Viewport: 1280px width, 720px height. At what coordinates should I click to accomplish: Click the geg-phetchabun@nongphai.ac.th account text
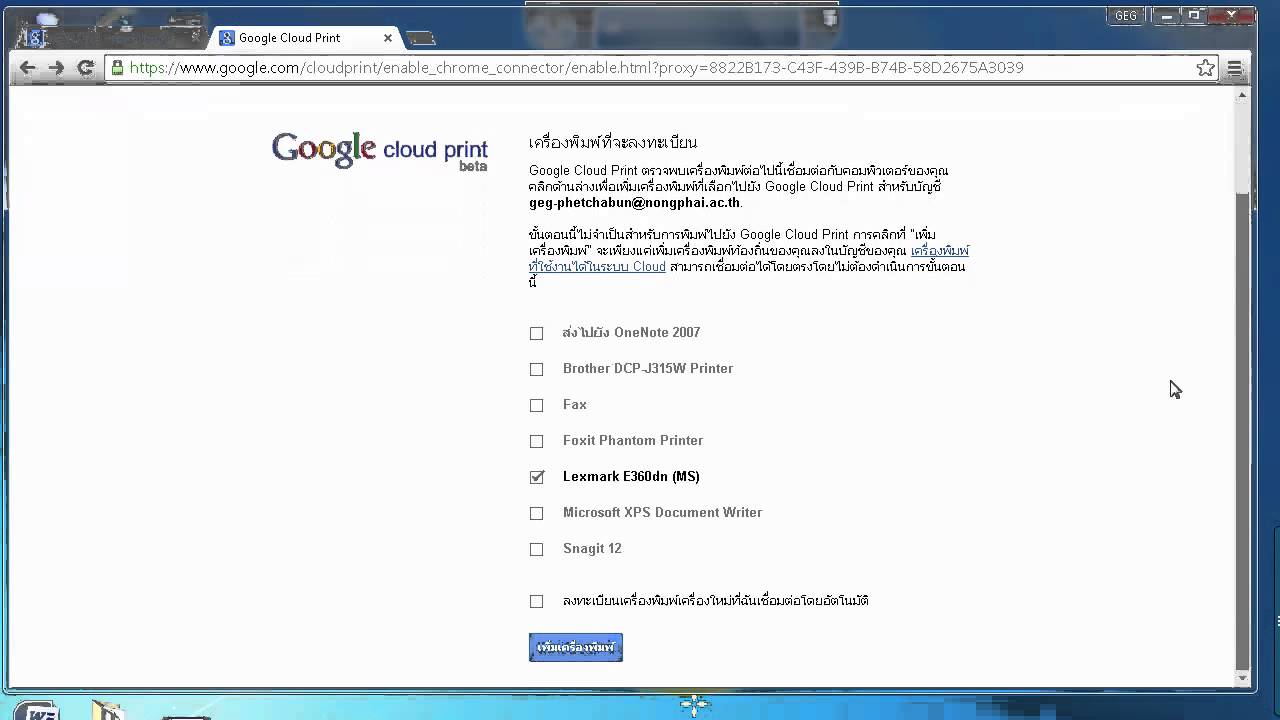pyautogui.click(x=635, y=202)
